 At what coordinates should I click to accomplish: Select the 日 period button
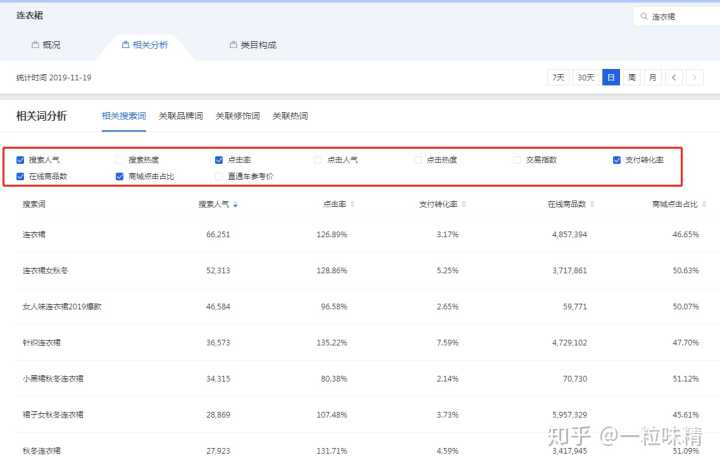611,77
